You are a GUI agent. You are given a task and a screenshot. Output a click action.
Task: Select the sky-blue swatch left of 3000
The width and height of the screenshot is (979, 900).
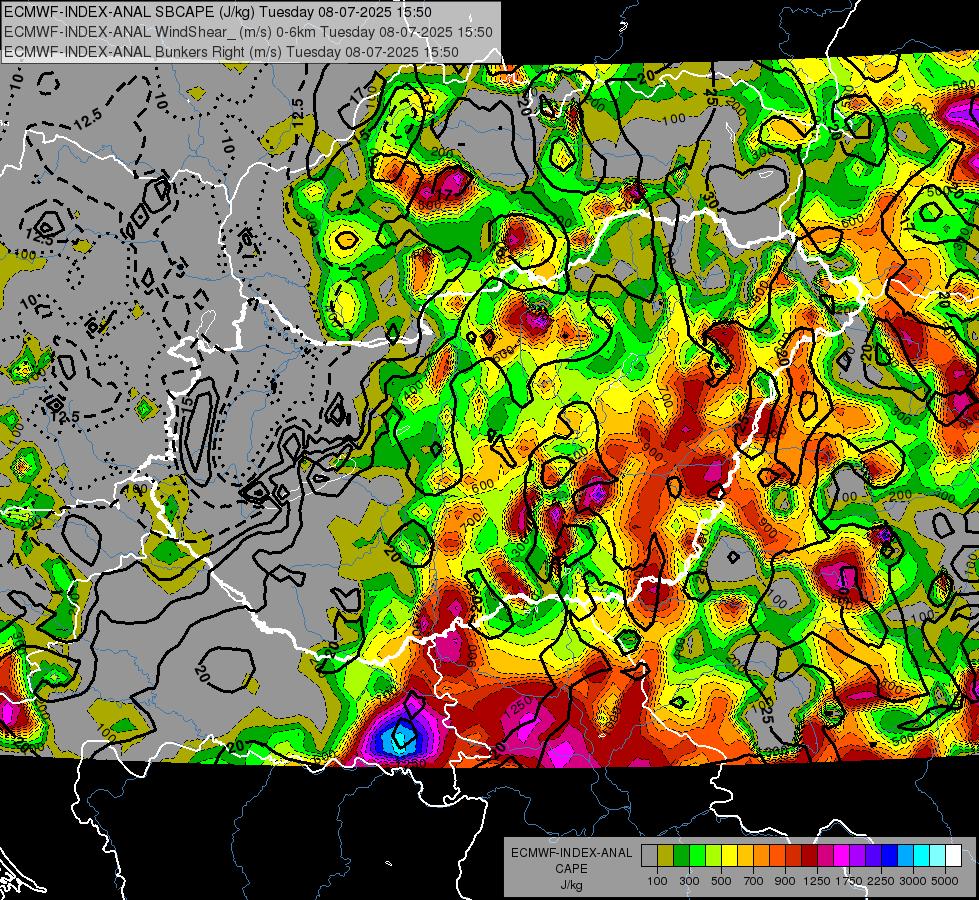click(x=906, y=856)
